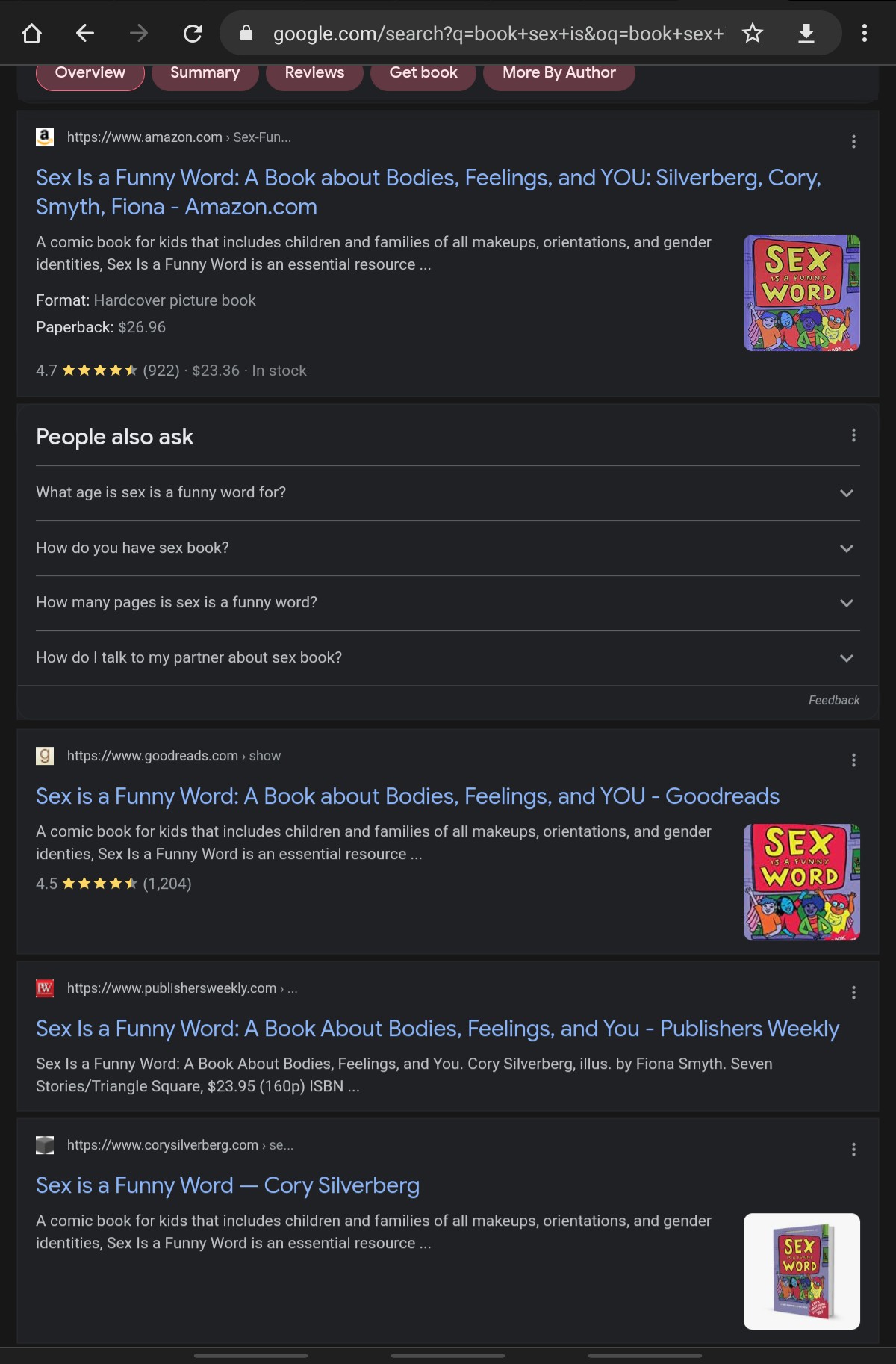Switch to the Summary tab

tap(205, 73)
